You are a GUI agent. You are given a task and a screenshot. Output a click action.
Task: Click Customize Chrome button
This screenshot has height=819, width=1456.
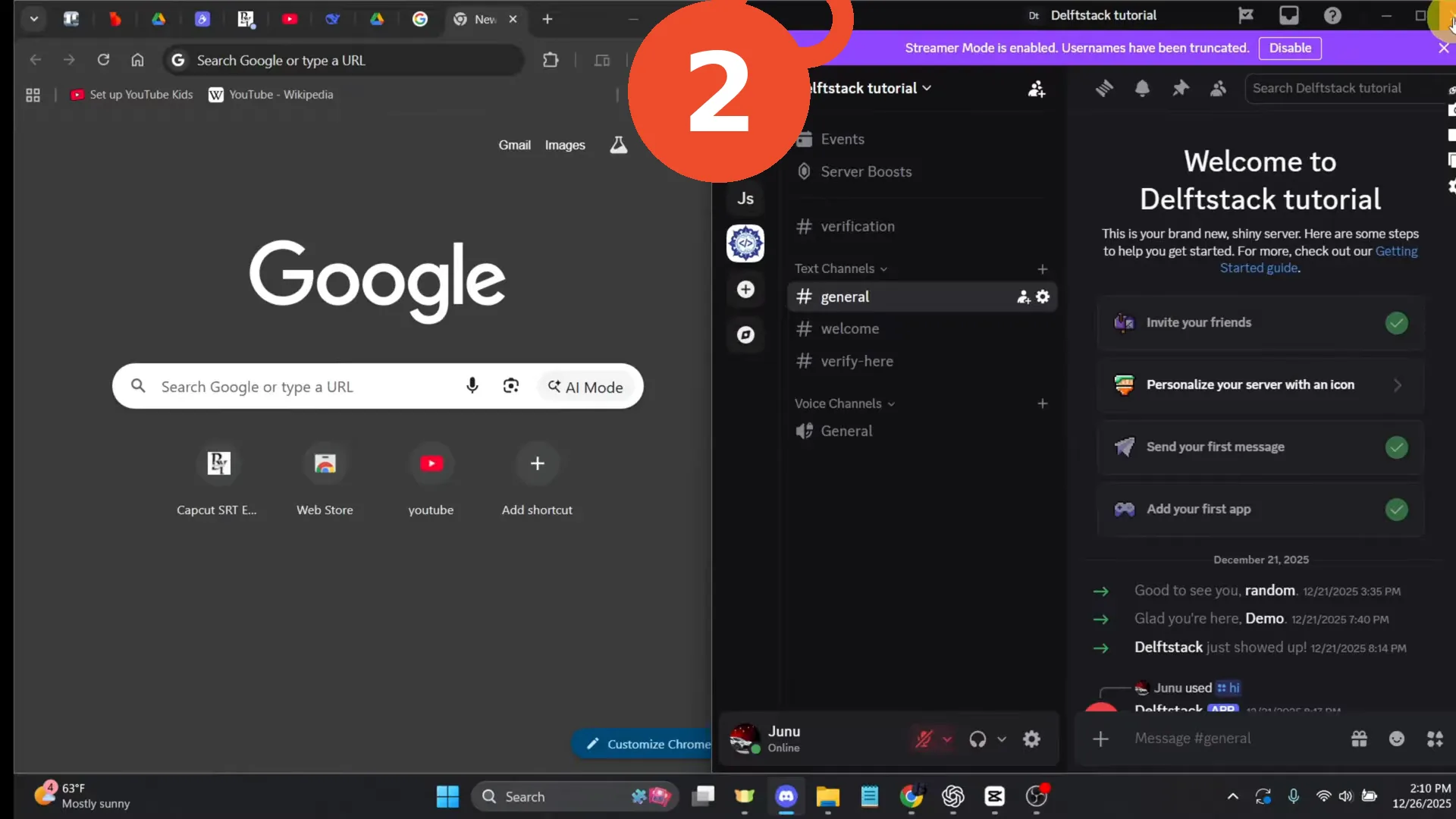point(642,744)
